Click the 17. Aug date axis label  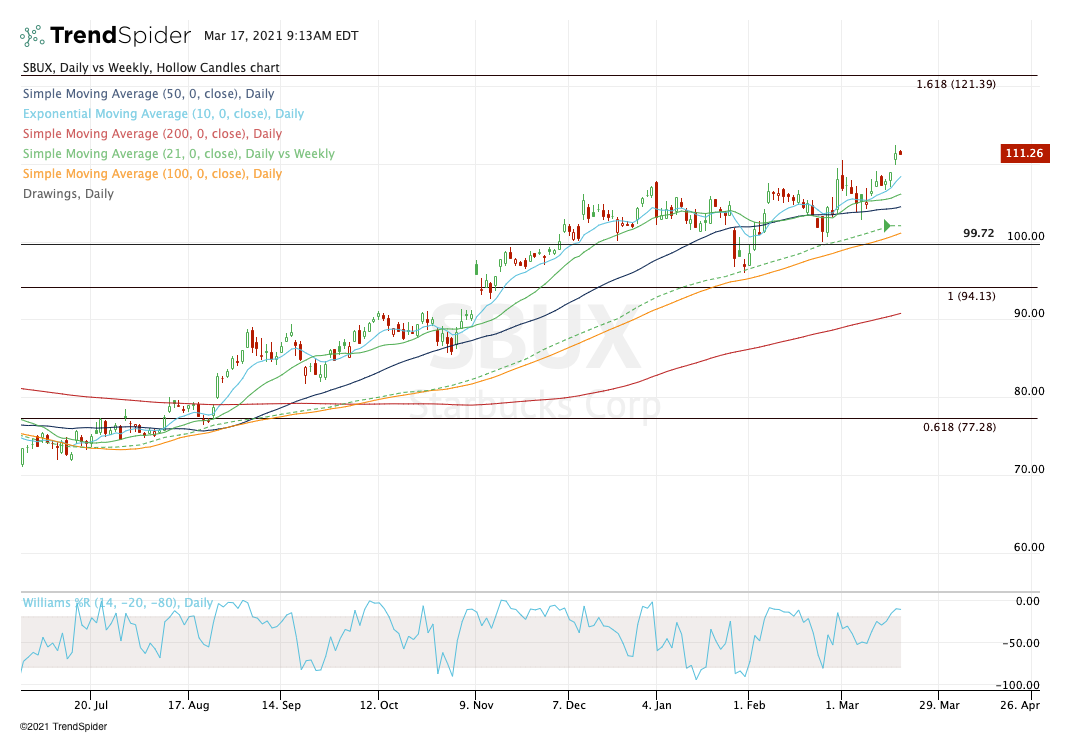(x=188, y=705)
